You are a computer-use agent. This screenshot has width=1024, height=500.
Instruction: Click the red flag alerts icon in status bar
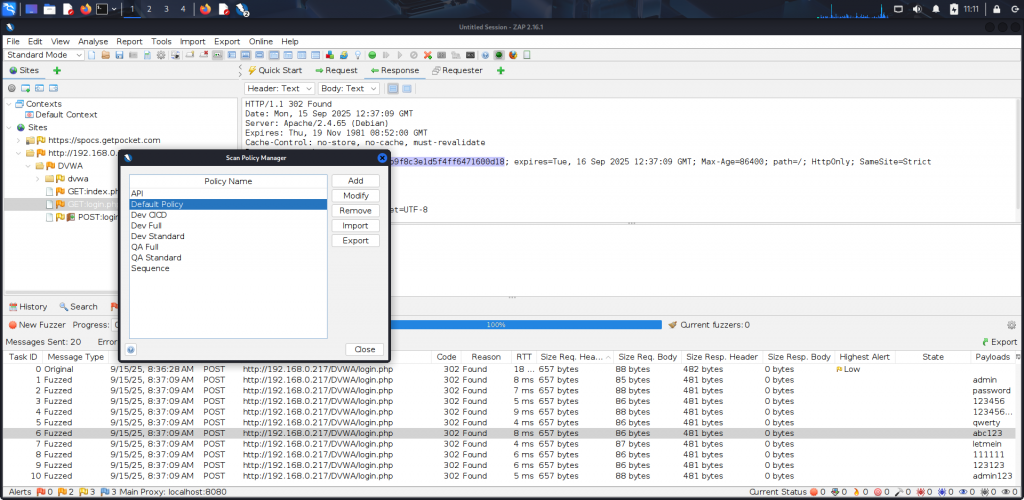pos(40,492)
